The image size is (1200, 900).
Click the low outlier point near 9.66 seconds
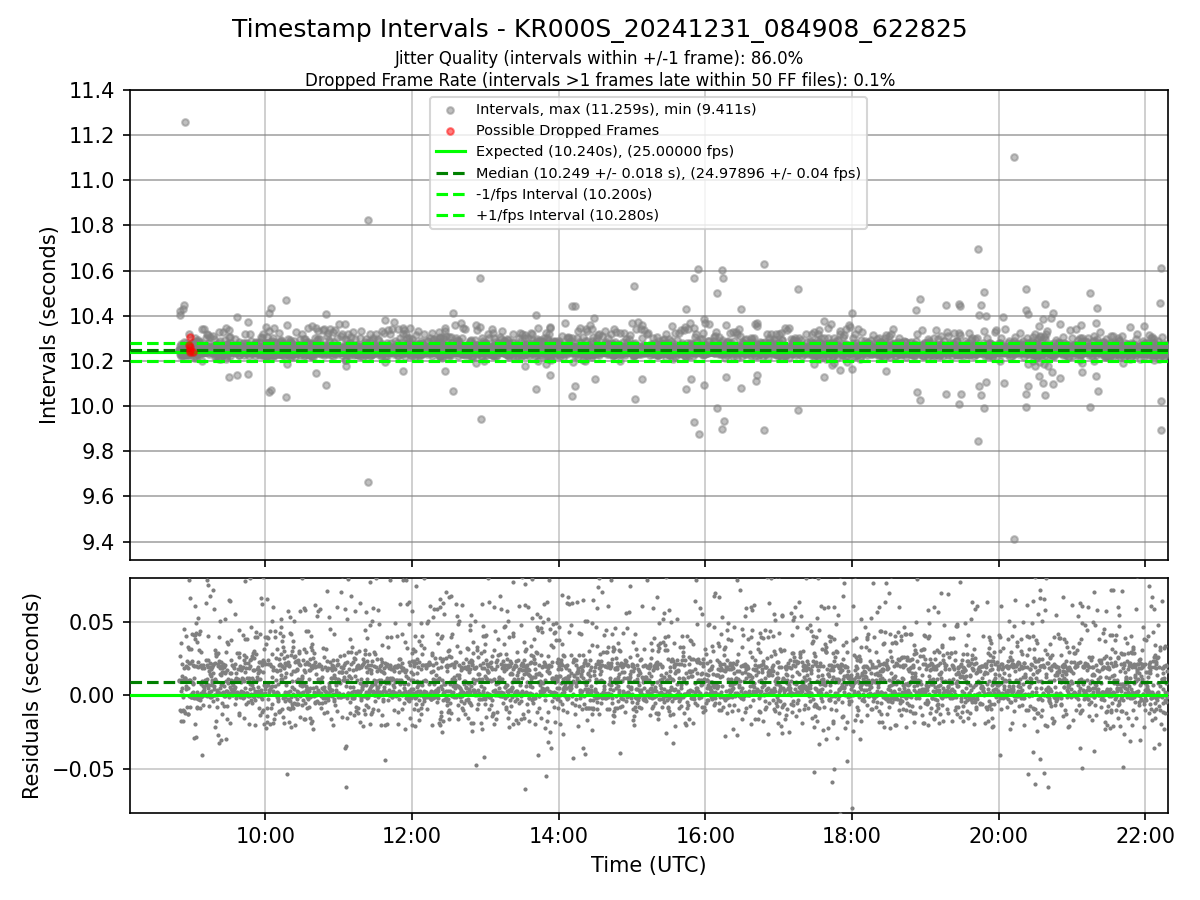coord(368,482)
